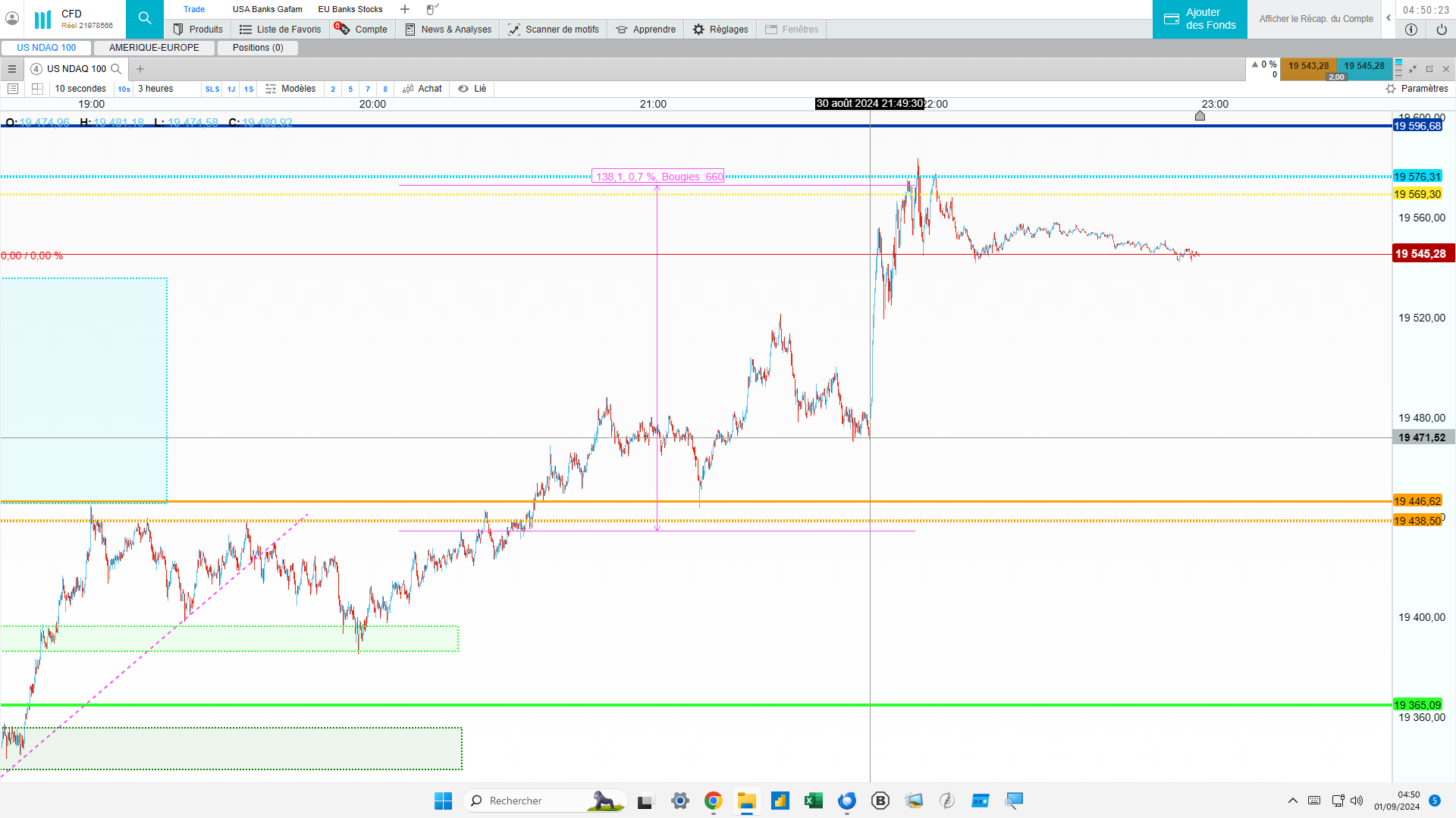Screen dimensions: 1456x818
Task: Click the teal search magnifier button
Action: point(145,19)
